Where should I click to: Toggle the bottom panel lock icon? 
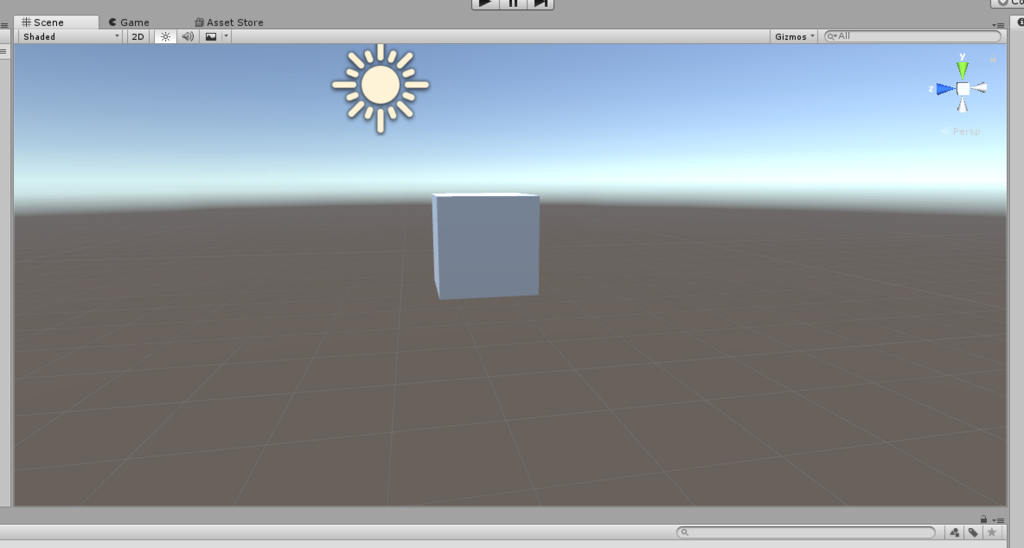pyautogui.click(x=984, y=519)
